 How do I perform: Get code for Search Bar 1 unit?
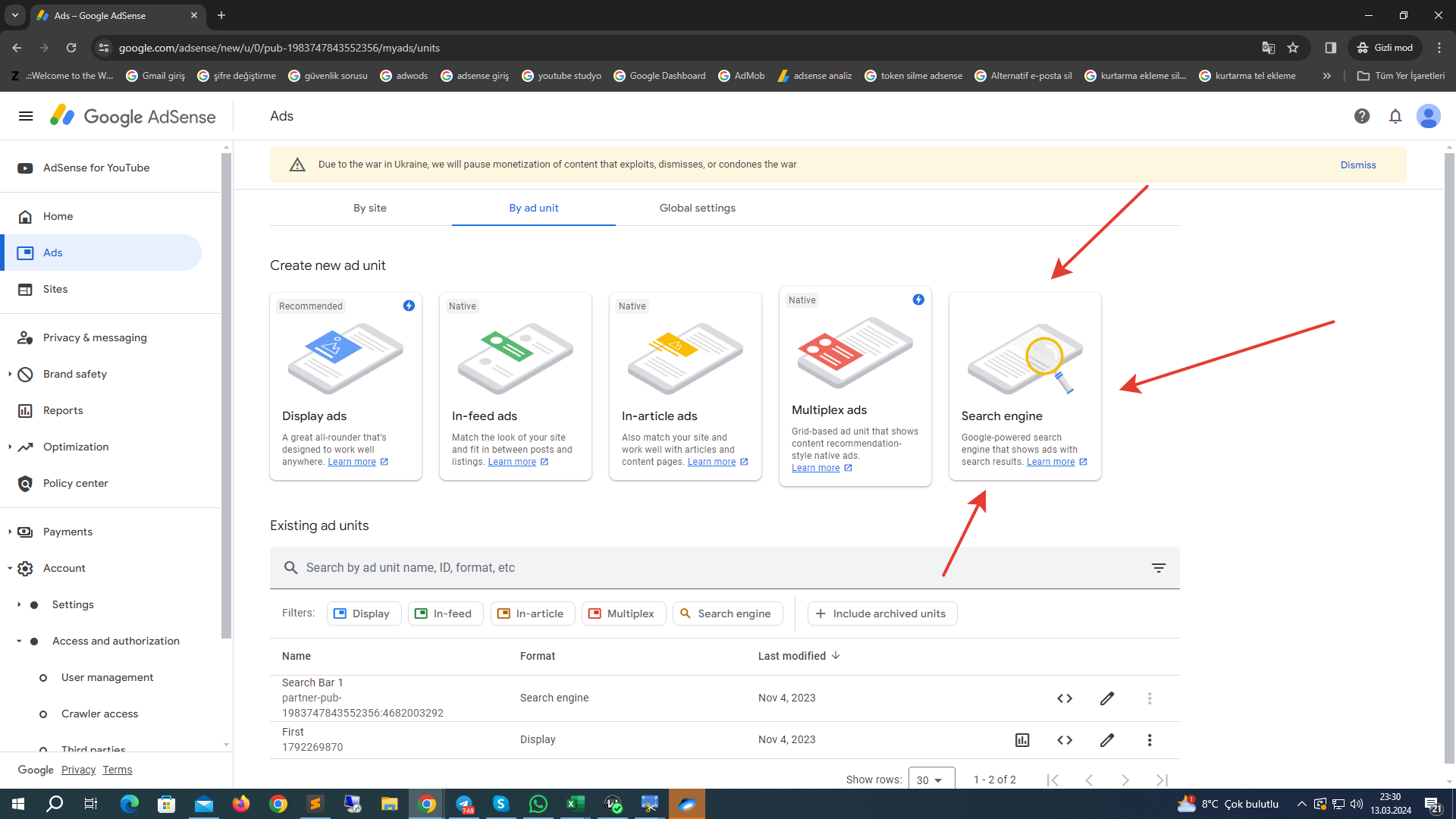[x=1065, y=698]
